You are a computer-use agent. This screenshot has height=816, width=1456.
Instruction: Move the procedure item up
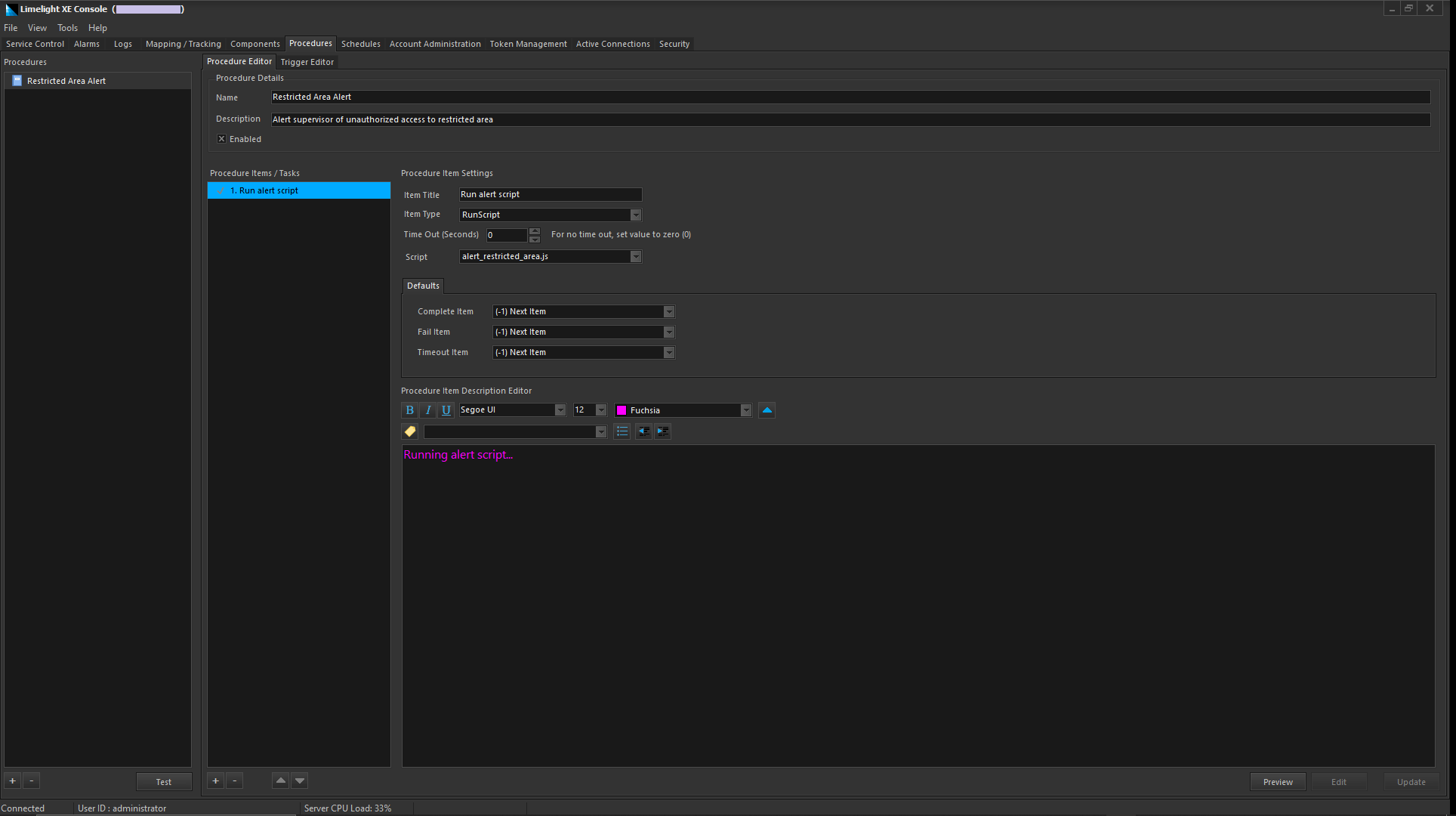(x=281, y=781)
